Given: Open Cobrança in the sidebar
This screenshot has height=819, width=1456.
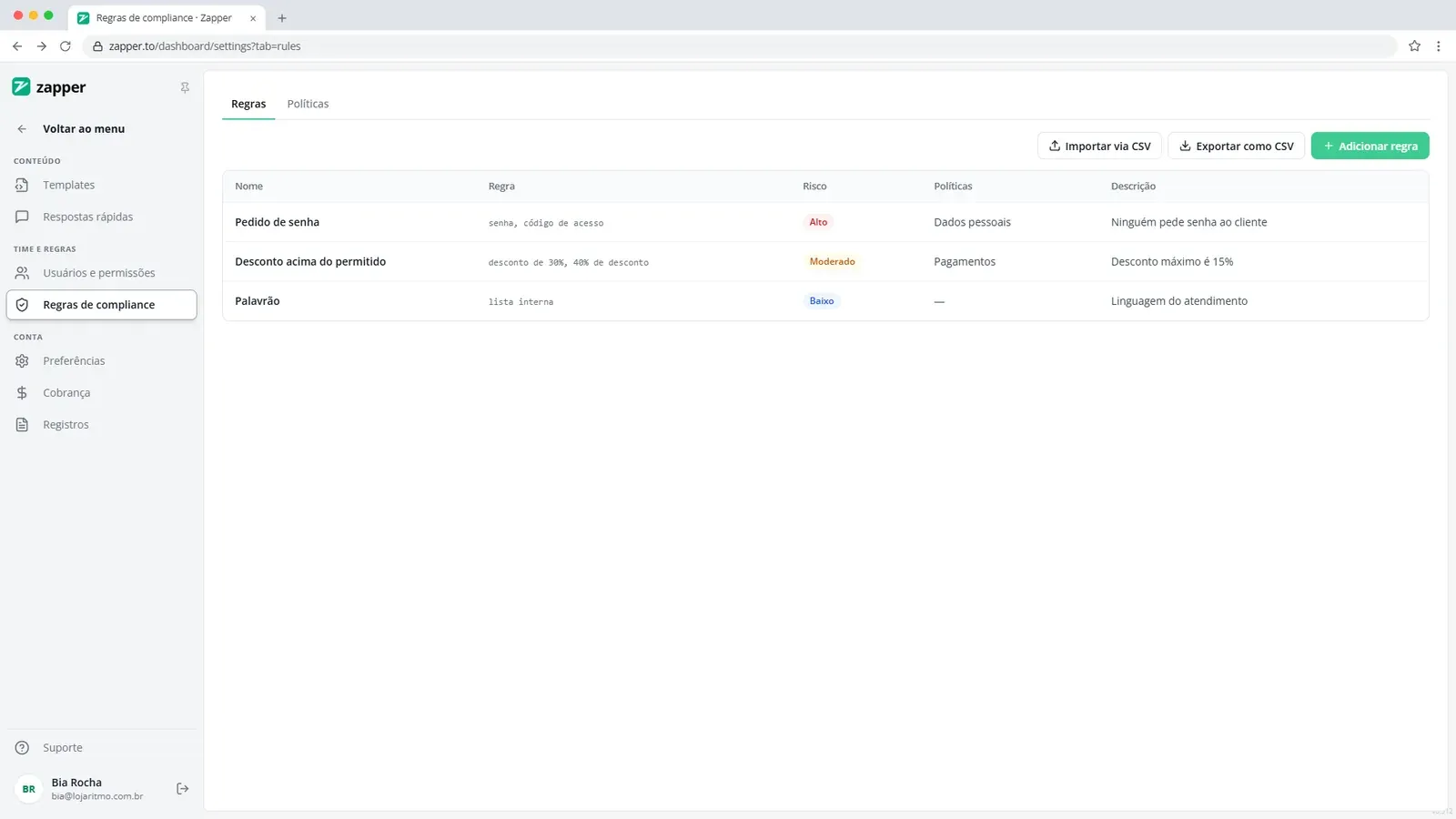Looking at the screenshot, I should point(101,393).
